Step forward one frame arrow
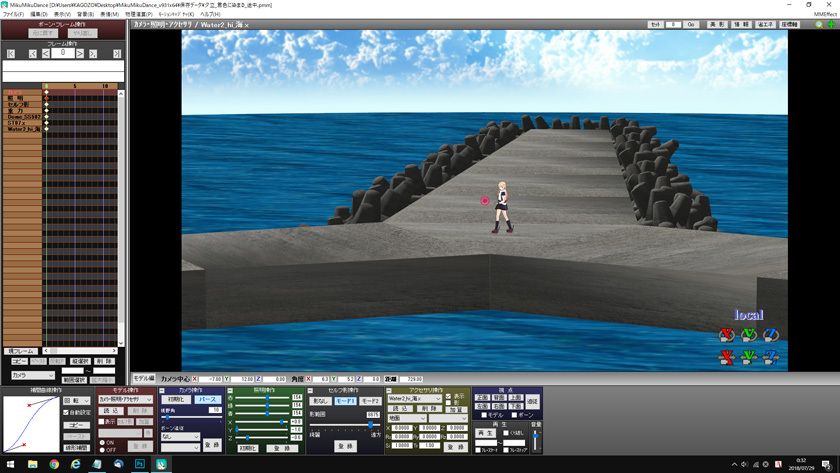 (80, 54)
